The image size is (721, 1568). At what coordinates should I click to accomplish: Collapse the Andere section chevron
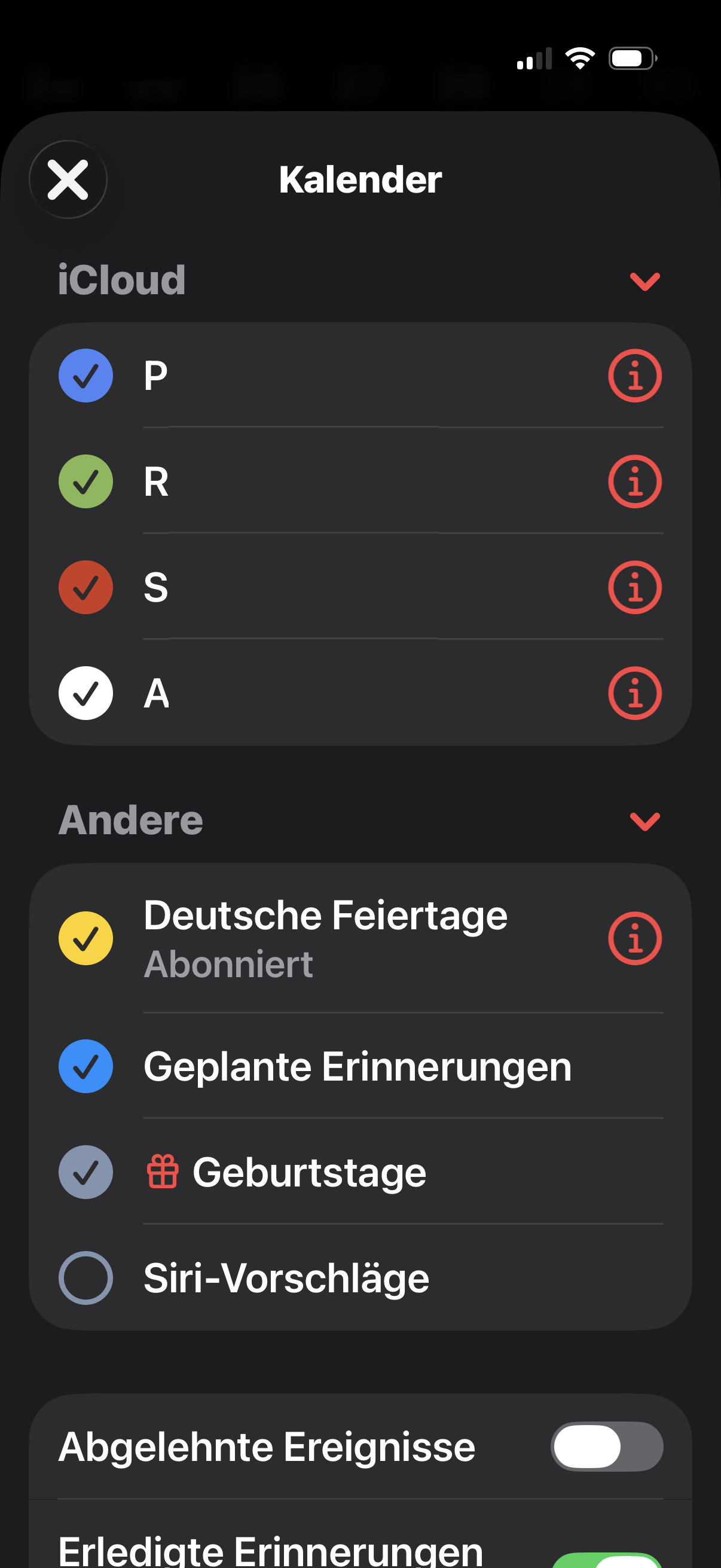click(645, 821)
